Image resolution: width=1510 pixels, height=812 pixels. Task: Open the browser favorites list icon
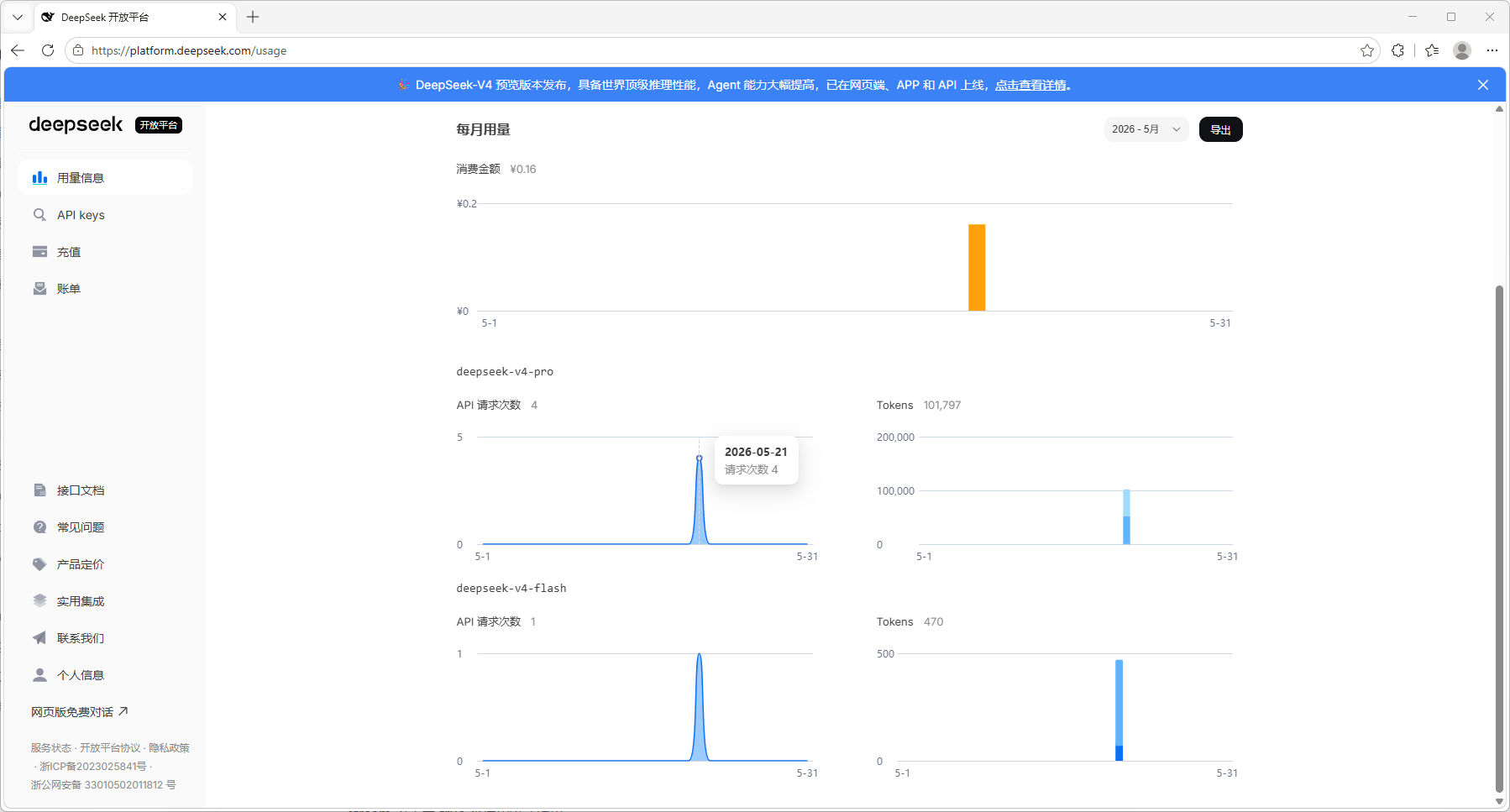click(1432, 50)
